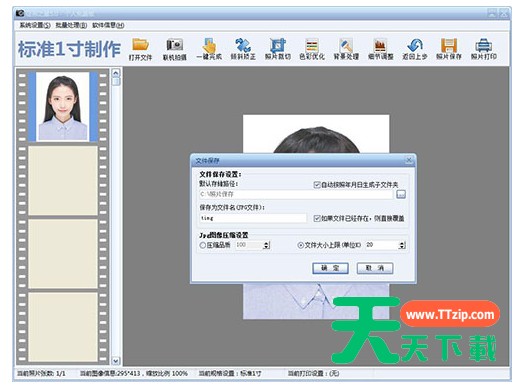Screen dimensions: 519x385
Task: Click the browse button beside the save path
Action: pyautogui.click(x=401, y=194)
